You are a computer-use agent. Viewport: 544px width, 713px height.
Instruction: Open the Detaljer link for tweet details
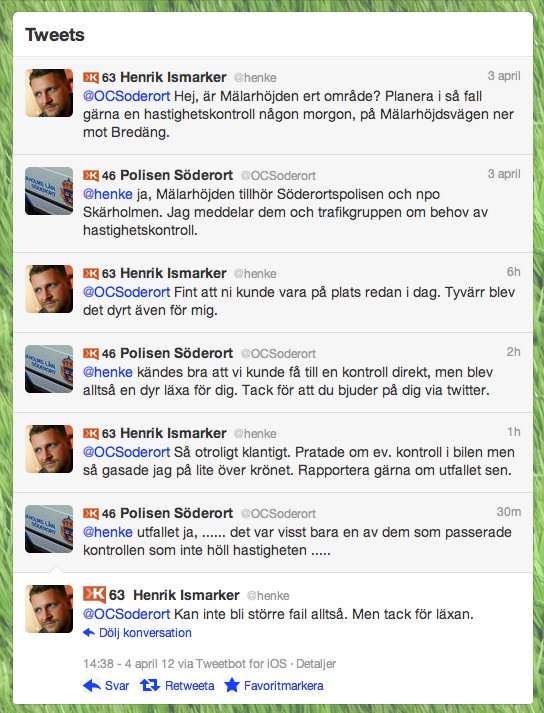[x=316, y=664]
